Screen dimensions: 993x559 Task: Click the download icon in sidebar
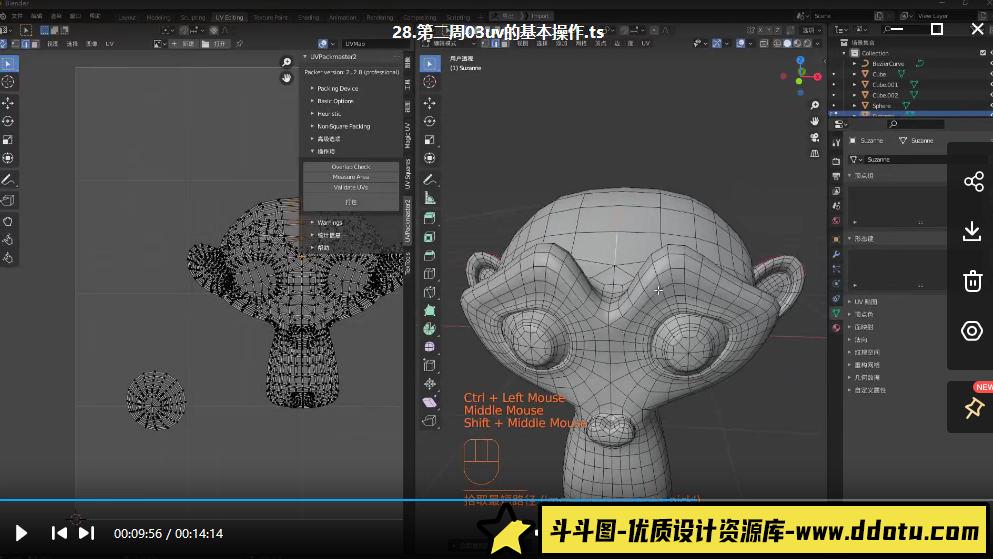click(x=972, y=231)
